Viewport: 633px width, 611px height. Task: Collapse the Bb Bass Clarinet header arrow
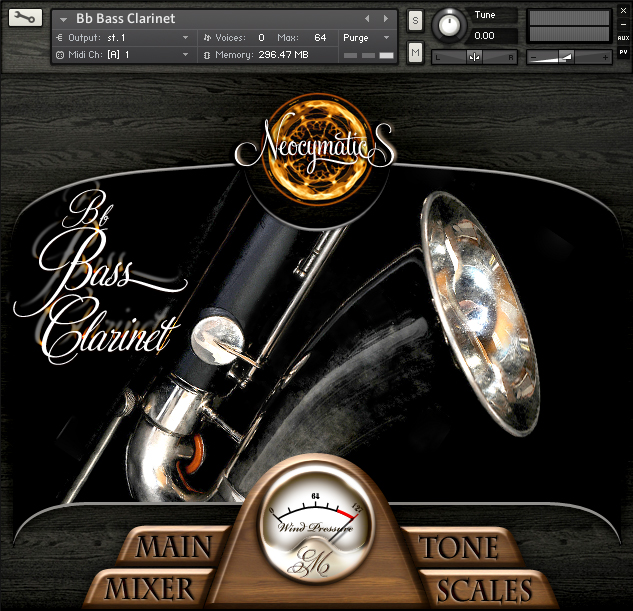click(x=63, y=19)
